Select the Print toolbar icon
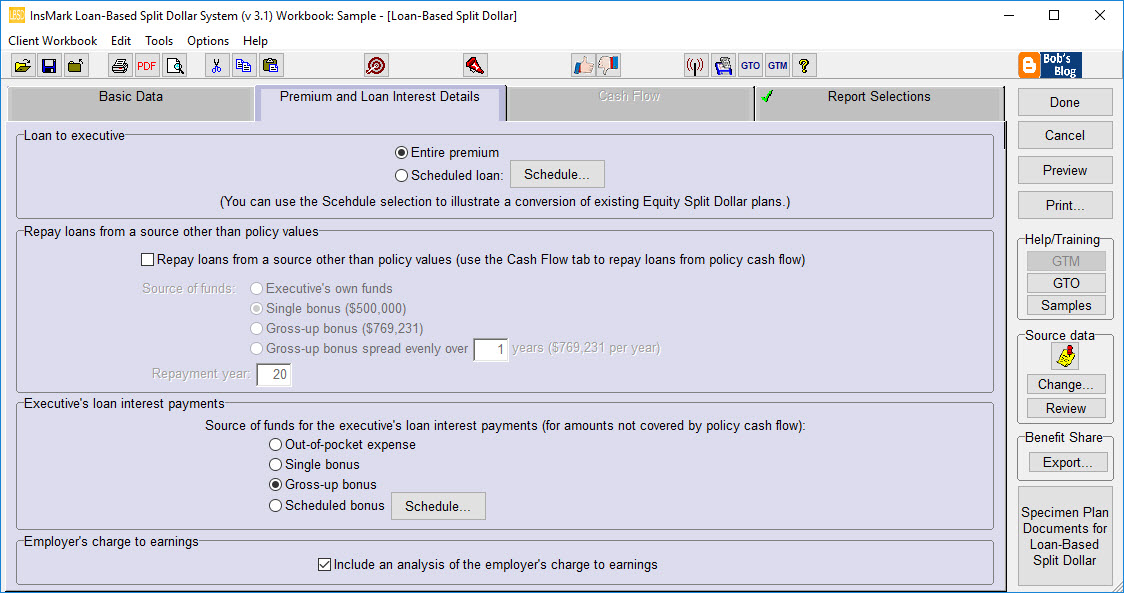The image size is (1124, 593). click(119, 65)
